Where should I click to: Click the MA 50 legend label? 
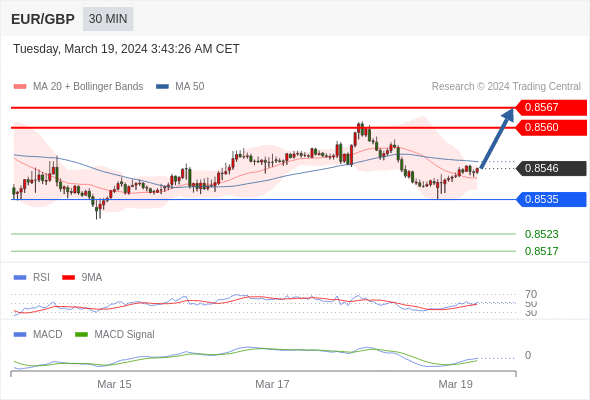pyautogui.click(x=190, y=87)
